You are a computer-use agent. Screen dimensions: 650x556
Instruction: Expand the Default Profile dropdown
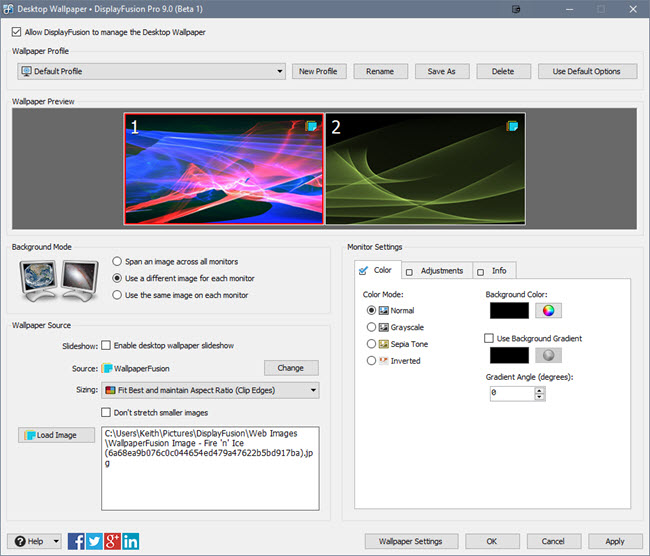(x=152, y=71)
